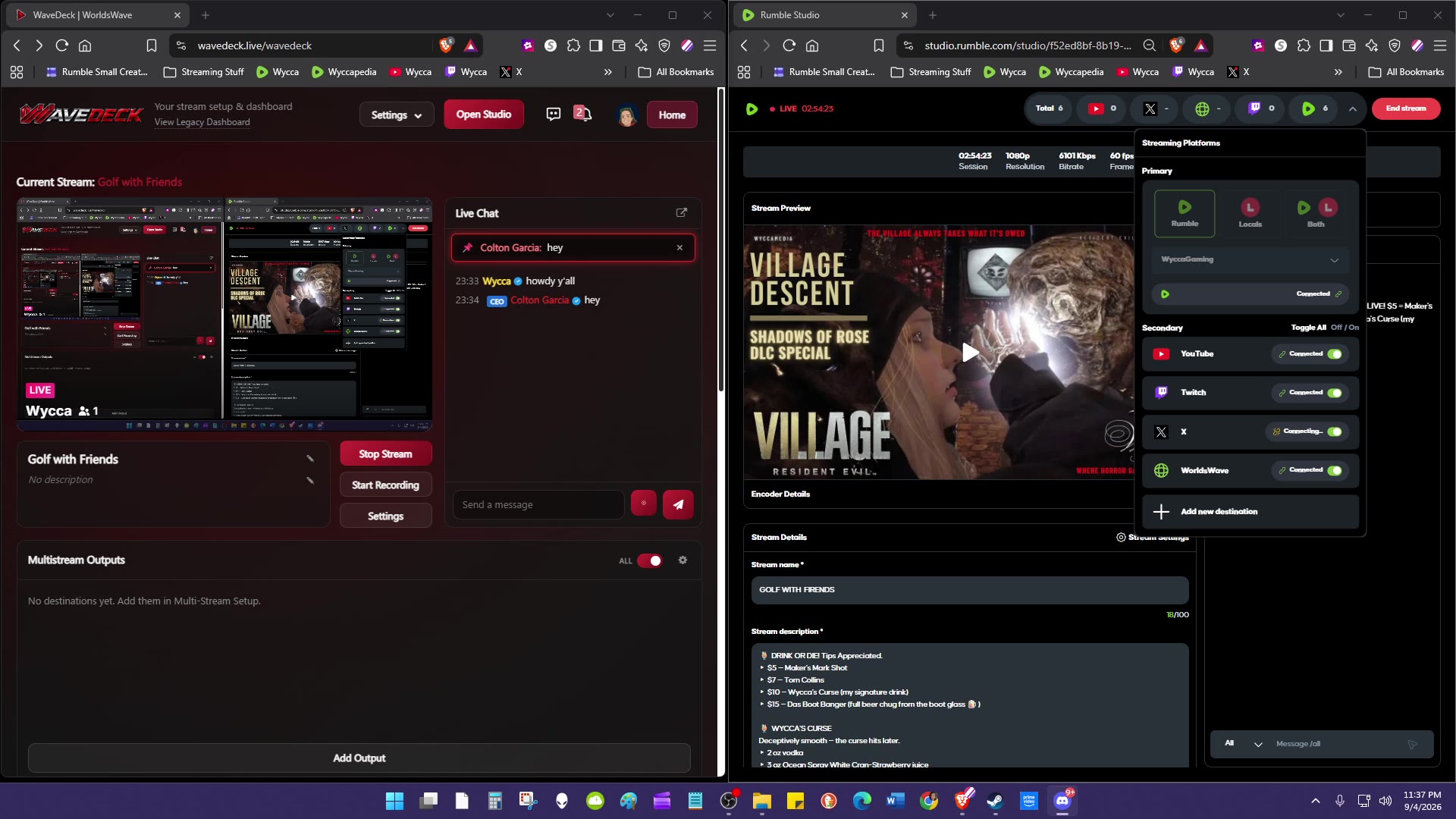Show more bookmarks in WaveDeck window
Image resolution: width=1456 pixels, height=819 pixels.
(x=607, y=72)
